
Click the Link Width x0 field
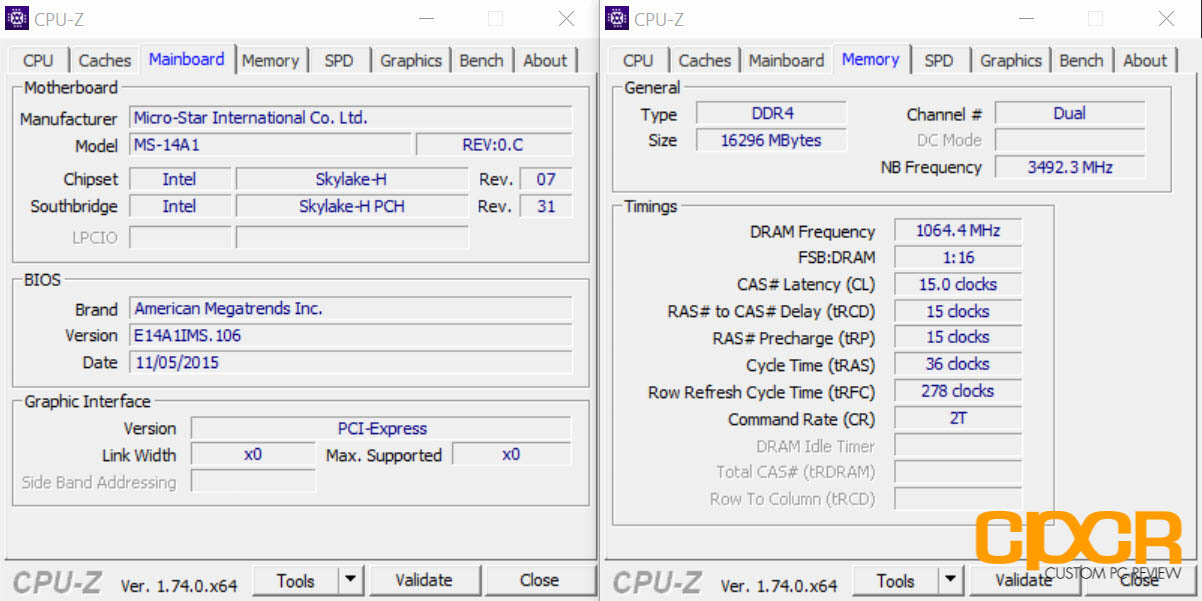pyautogui.click(x=253, y=455)
